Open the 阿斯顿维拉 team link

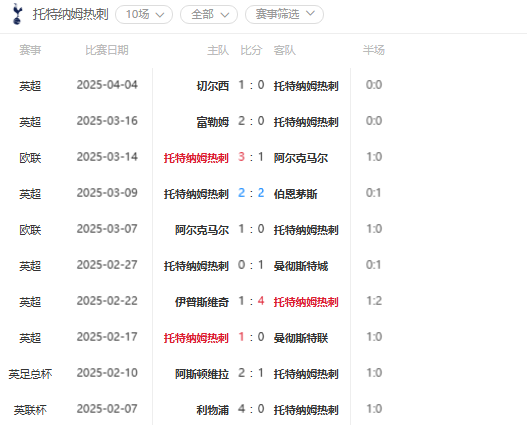coord(202,374)
